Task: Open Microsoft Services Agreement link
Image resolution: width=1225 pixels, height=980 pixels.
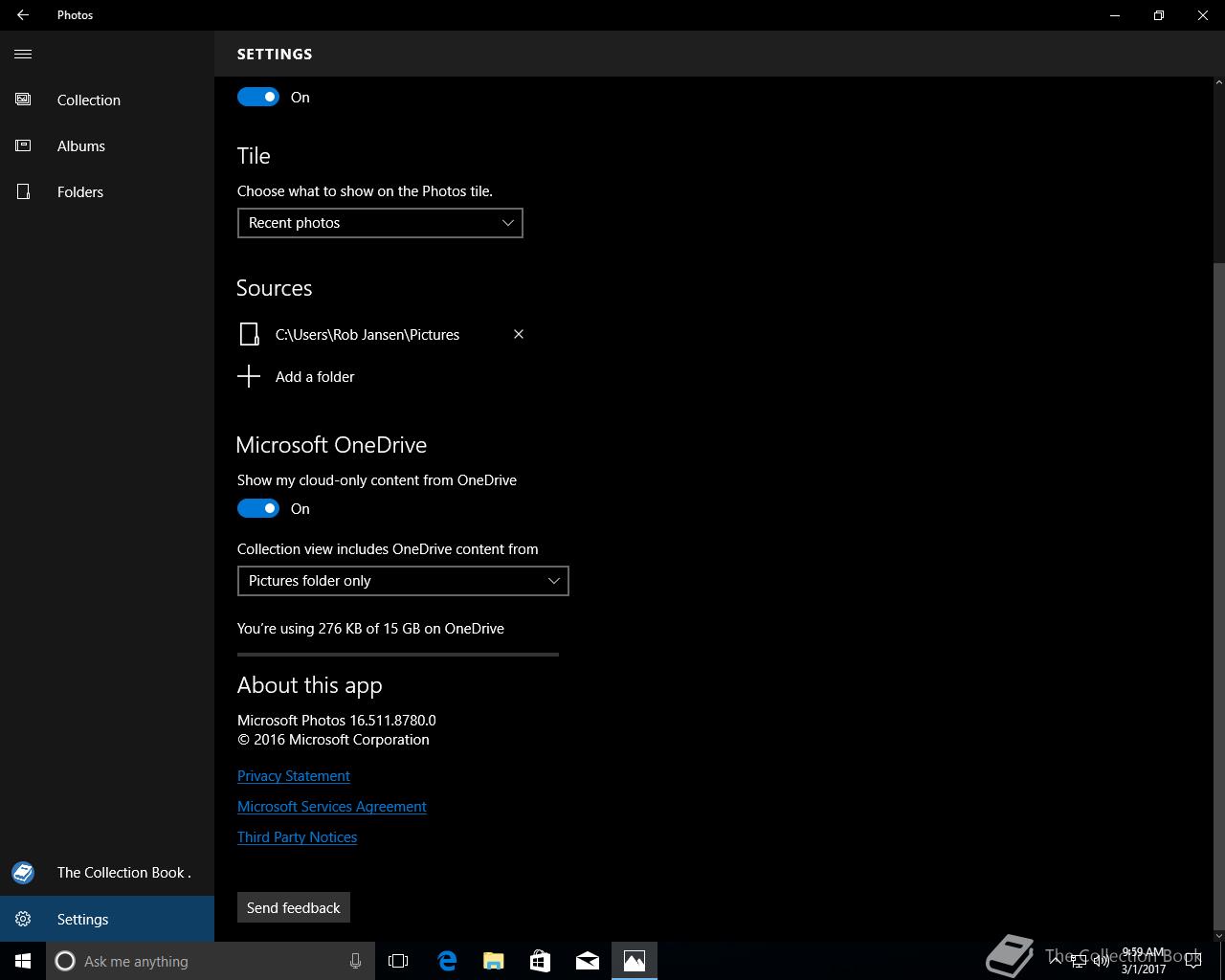Action: pyautogui.click(x=332, y=806)
